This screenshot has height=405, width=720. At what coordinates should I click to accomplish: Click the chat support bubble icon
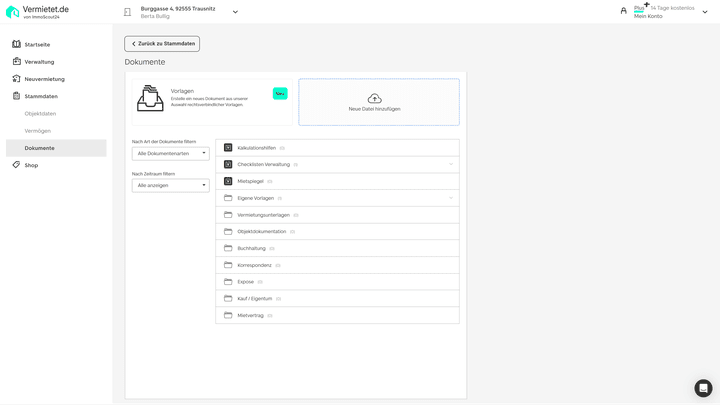[x=703, y=388]
